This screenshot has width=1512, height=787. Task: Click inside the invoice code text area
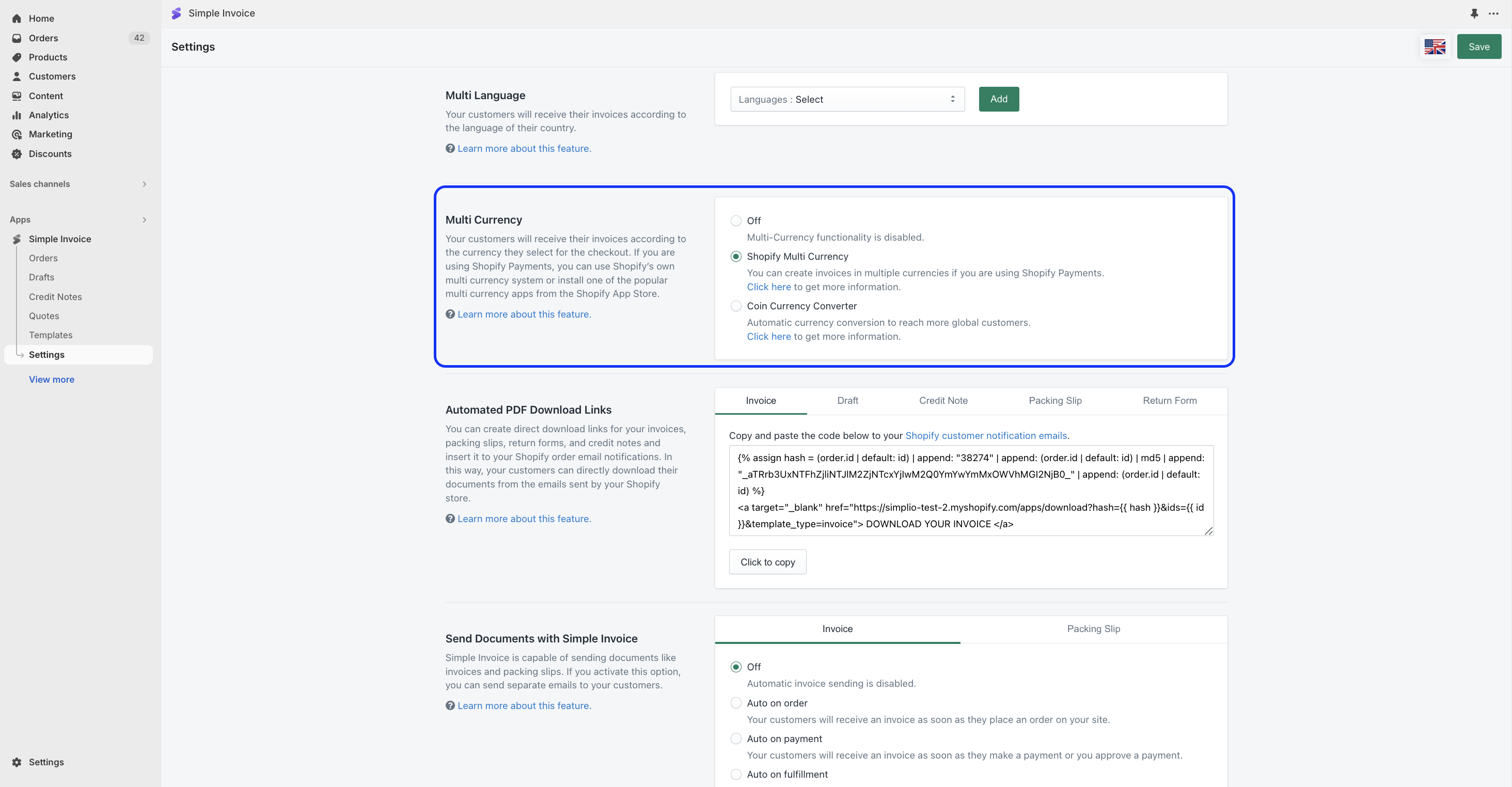click(x=970, y=491)
